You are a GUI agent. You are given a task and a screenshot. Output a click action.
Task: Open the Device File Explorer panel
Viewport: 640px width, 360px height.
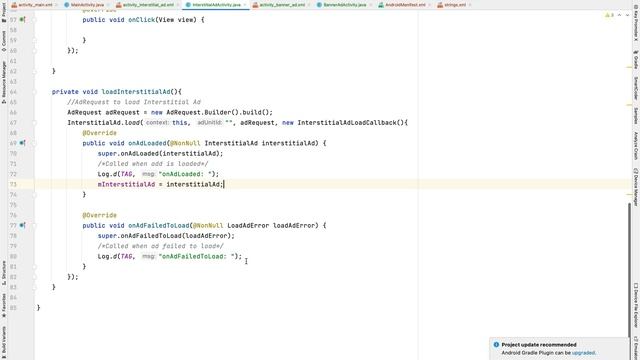click(636, 305)
